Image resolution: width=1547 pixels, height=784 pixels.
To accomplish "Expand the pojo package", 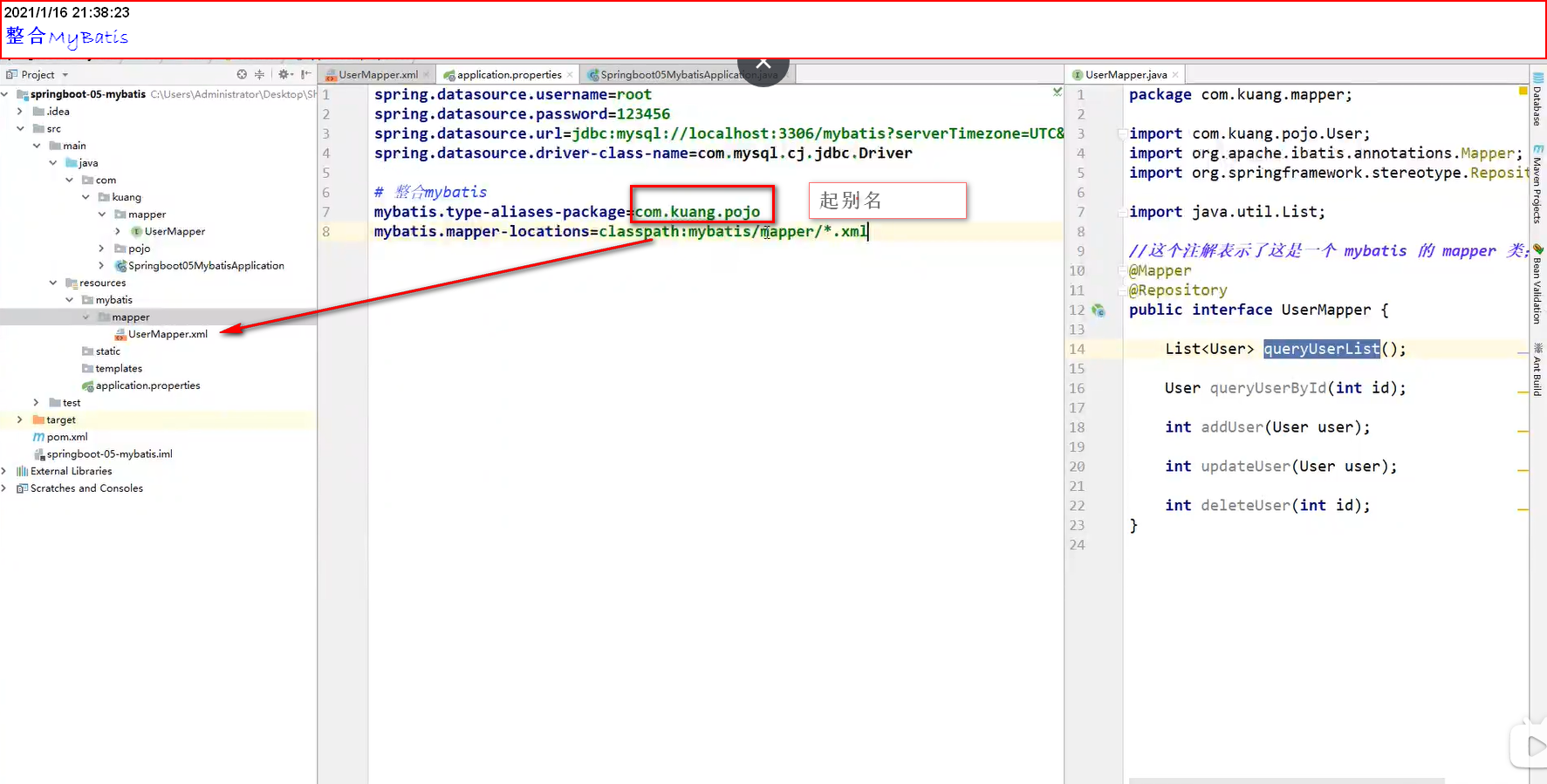I will [x=102, y=249].
